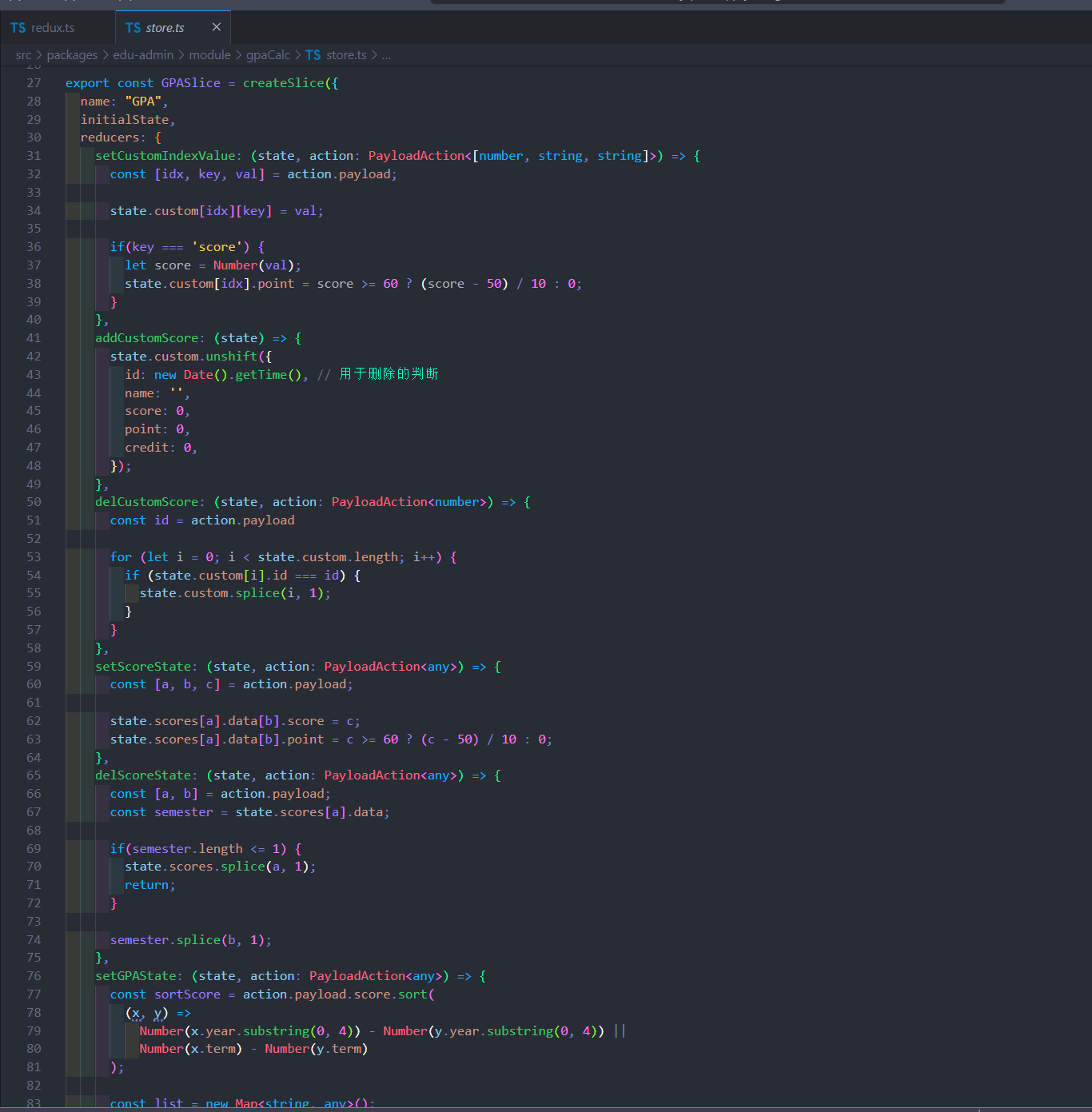Viewport: 1092px width, 1112px height.
Task: Click the 'for' keyword on line 53
Action: tap(122, 557)
